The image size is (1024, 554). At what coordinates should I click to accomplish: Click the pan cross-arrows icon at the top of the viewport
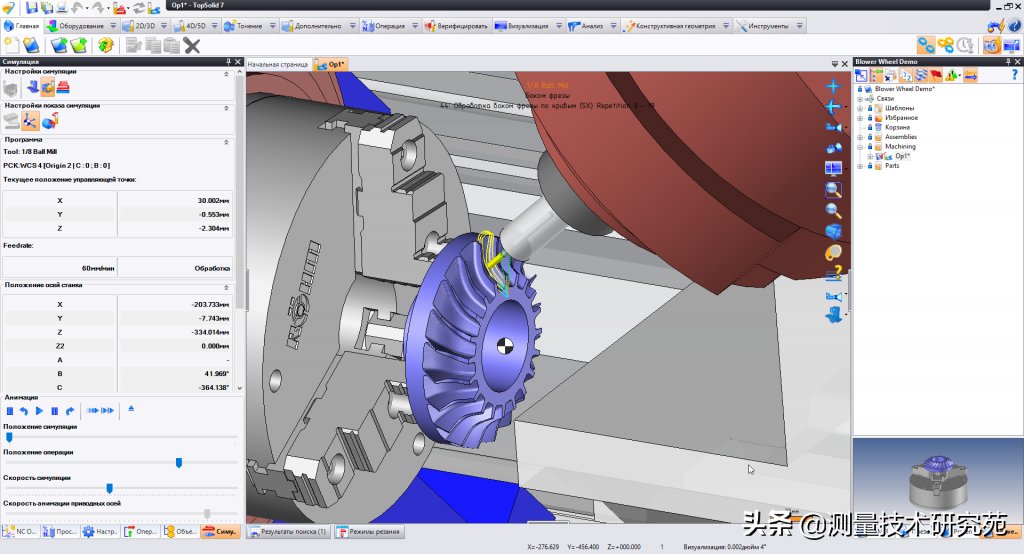click(833, 86)
